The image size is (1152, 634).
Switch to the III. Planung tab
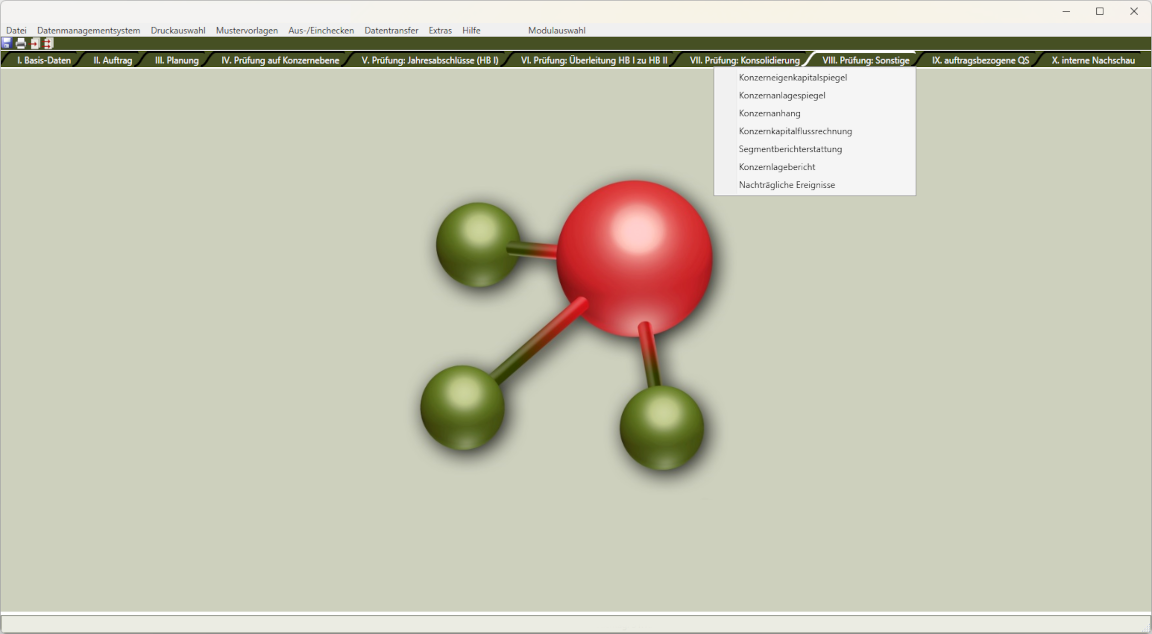point(176,60)
